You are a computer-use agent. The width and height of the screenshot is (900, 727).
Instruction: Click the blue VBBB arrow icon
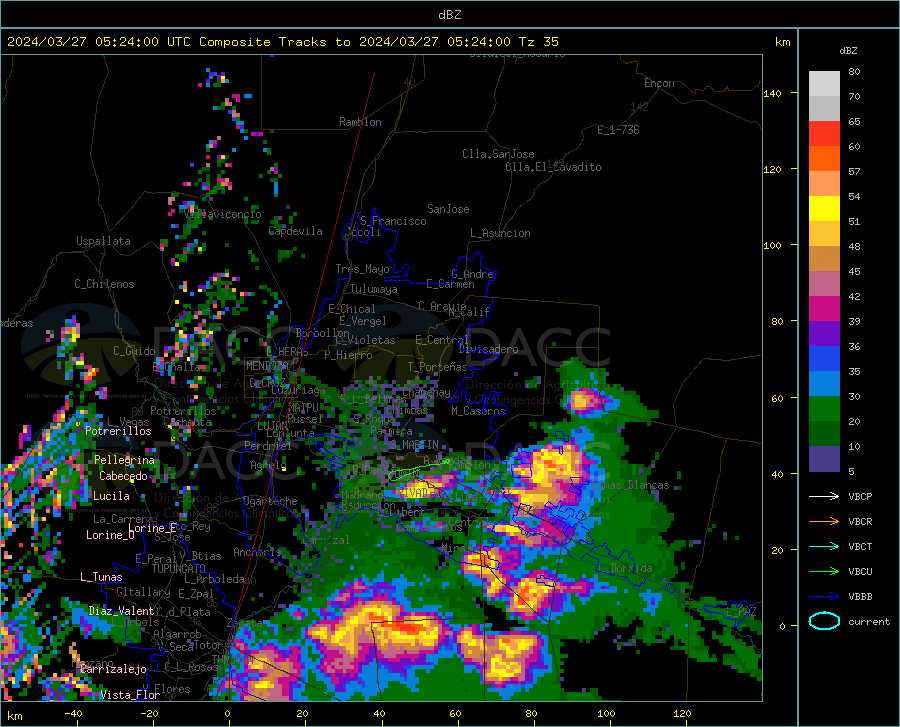pyautogui.click(x=824, y=597)
